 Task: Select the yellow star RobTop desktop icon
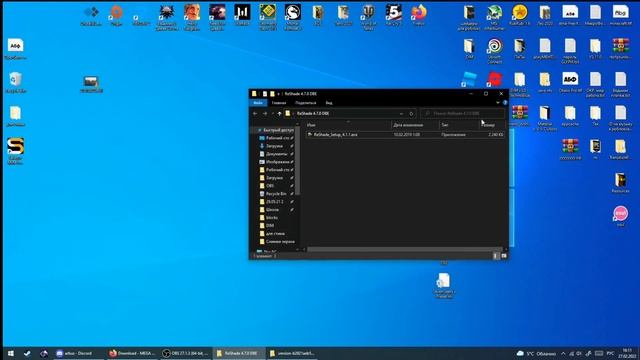click(x=520, y=15)
